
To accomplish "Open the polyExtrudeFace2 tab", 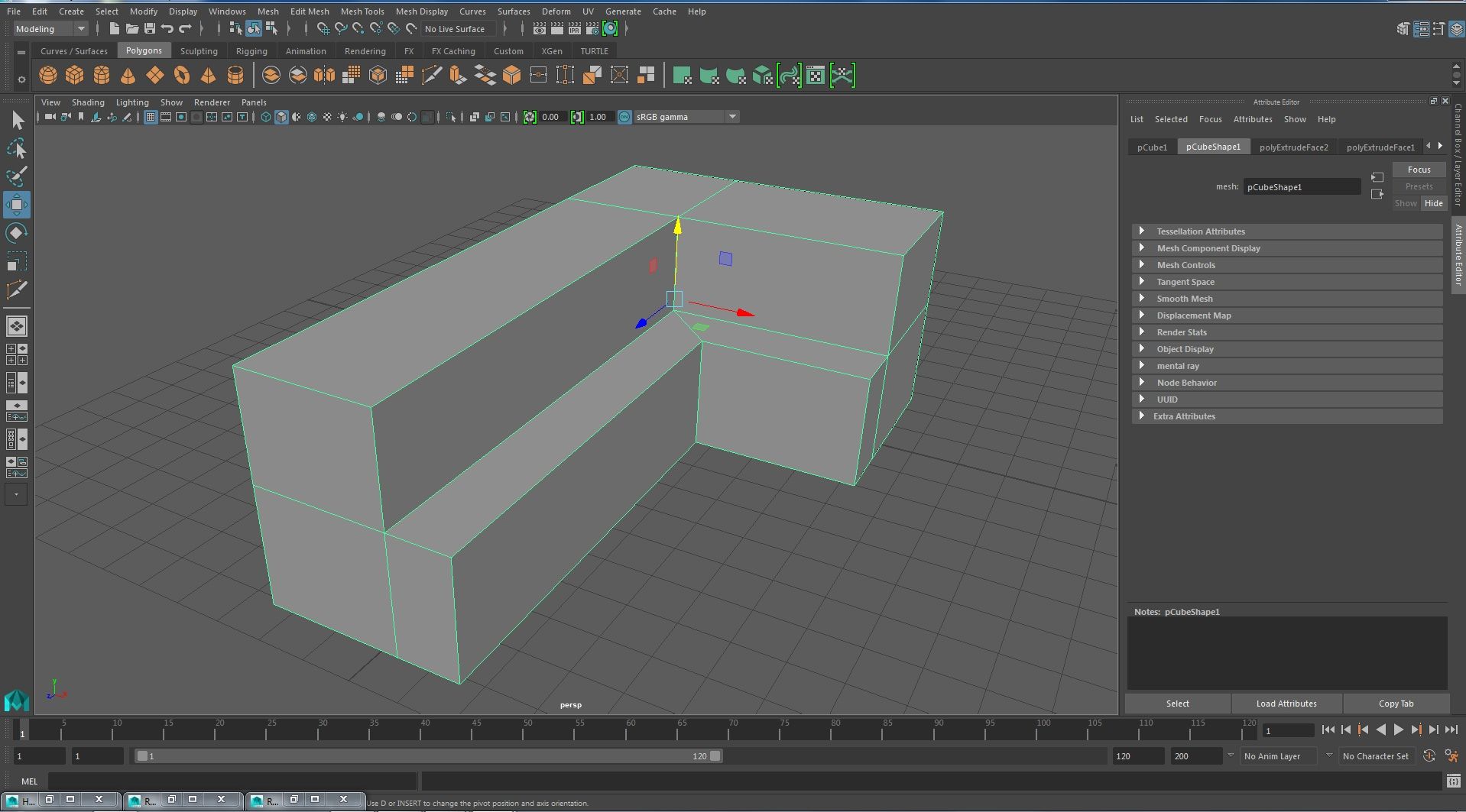I will pyautogui.click(x=1293, y=147).
